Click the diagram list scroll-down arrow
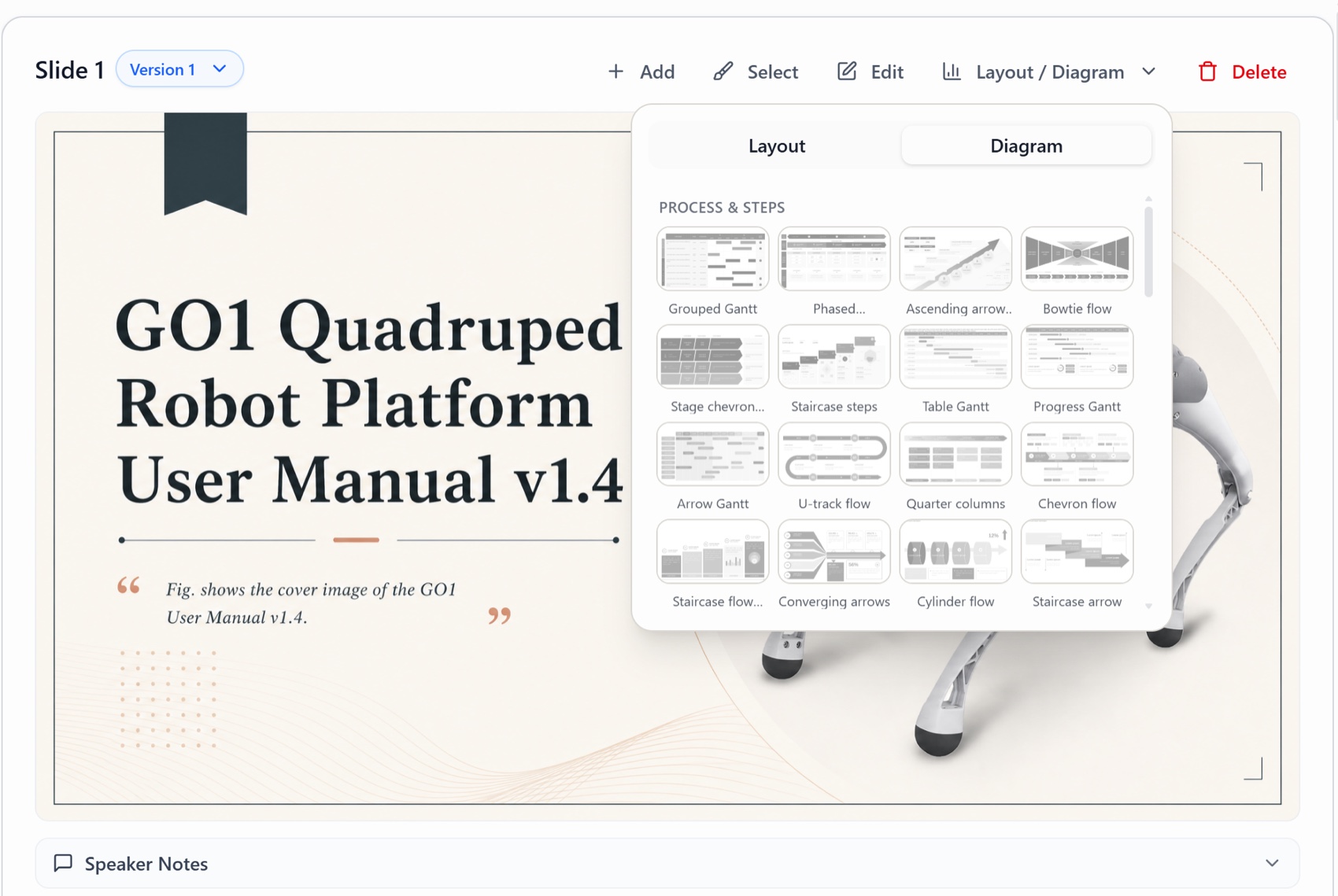Screen dimensions: 1338x896 tap(1148, 606)
